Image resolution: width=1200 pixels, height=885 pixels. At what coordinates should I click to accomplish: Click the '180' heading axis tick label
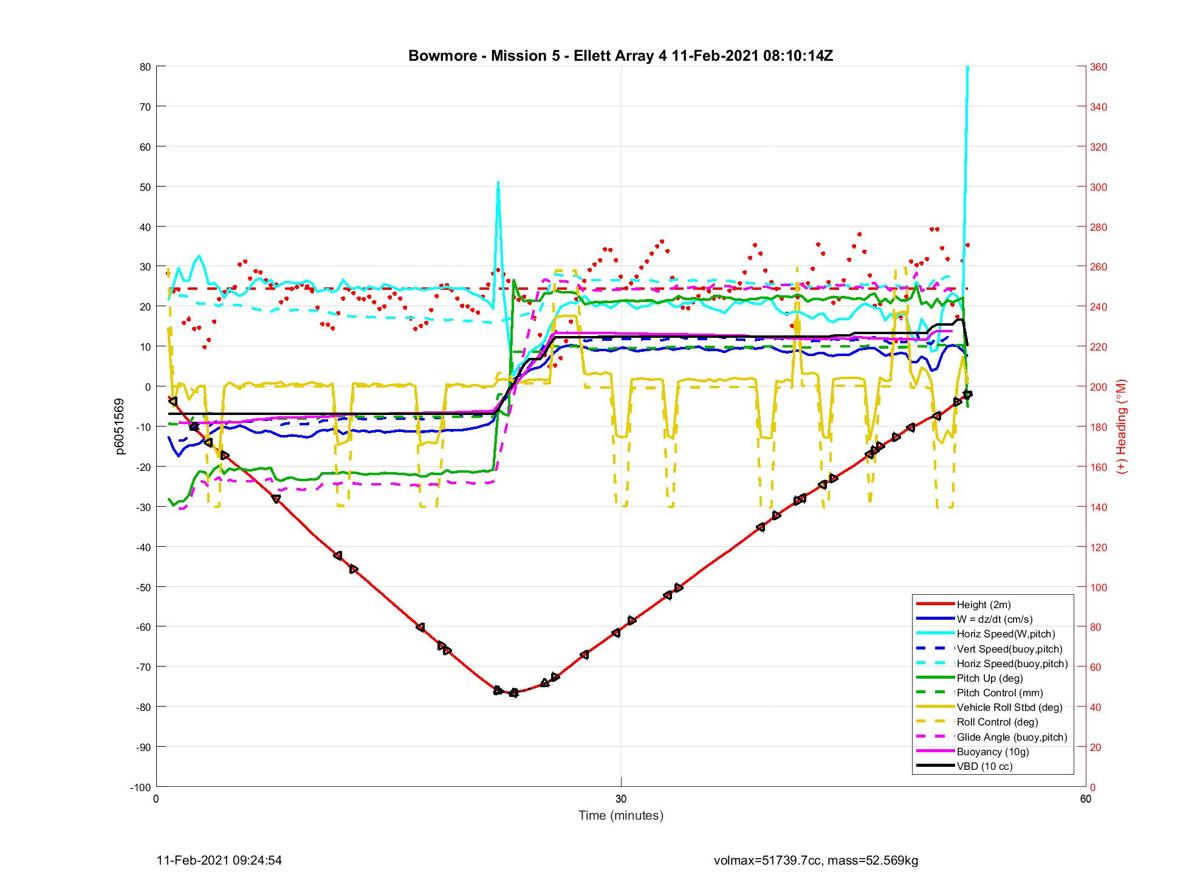point(1099,427)
